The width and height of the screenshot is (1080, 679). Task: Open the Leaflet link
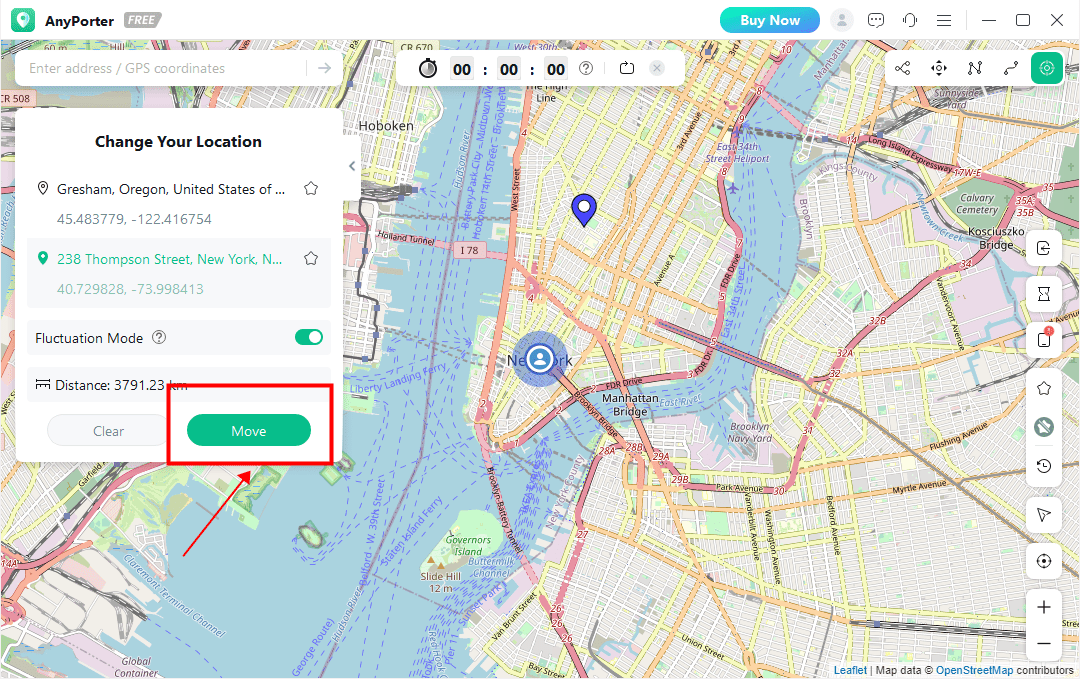(850, 670)
